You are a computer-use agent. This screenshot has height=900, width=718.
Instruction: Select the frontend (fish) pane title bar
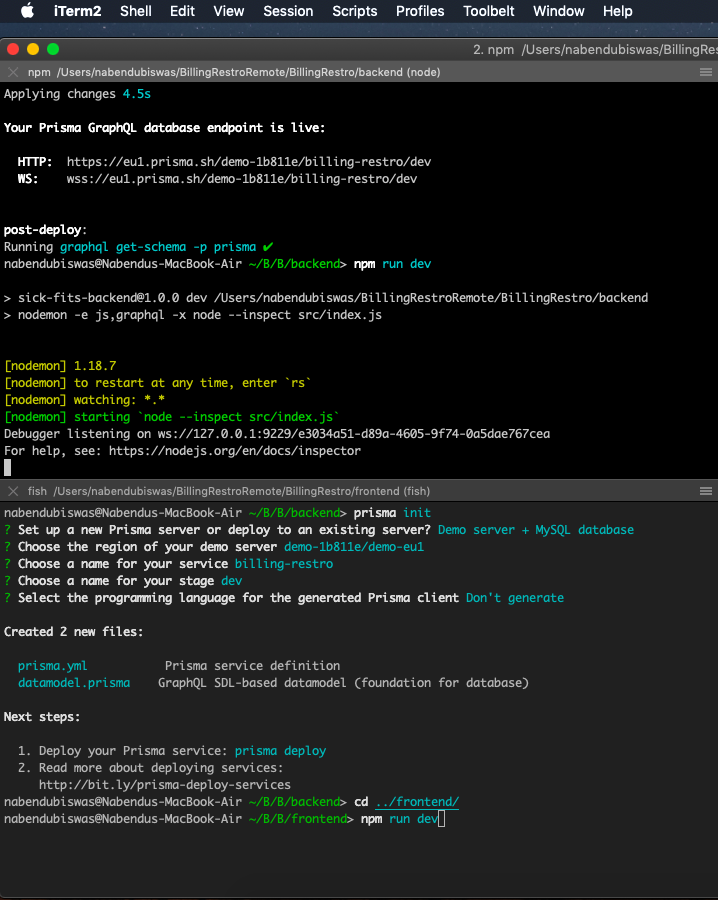[x=359, y=491]
